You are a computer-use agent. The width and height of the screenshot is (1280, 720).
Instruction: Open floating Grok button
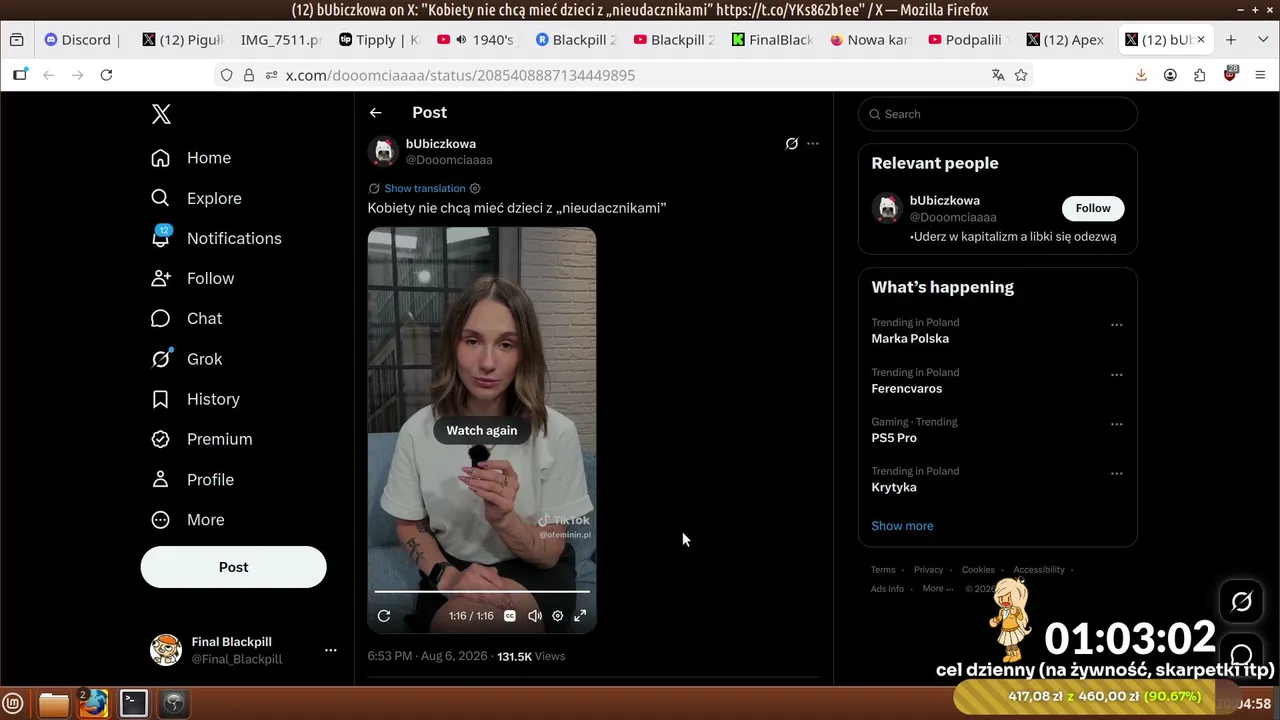pos(1241,601)
